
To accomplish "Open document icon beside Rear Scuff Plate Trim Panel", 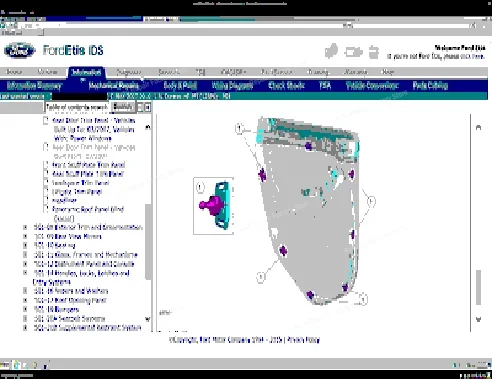I will 46,174.
